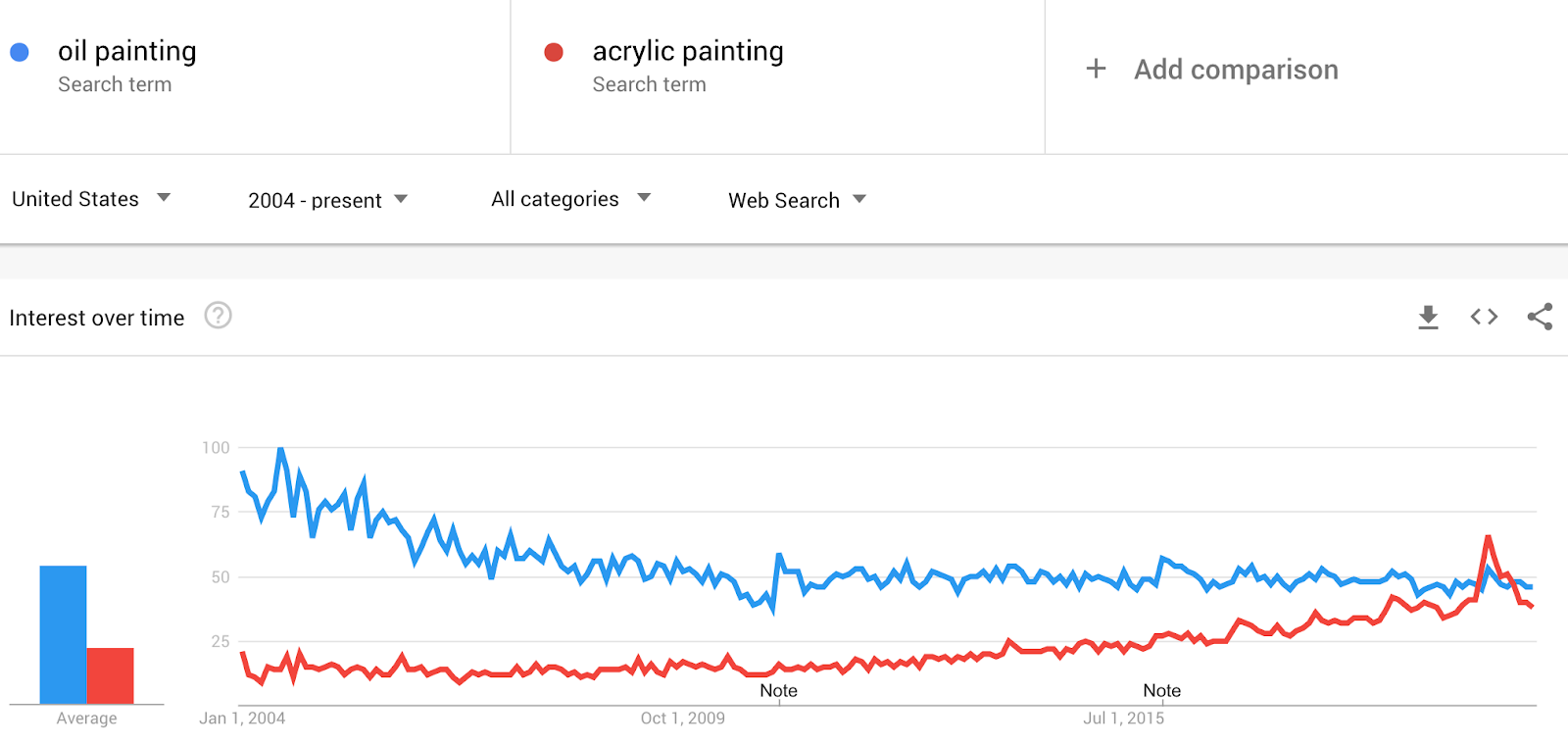Open the All categories dropdown
This screenshot has height=744, width=1568.
tap(570, 199)
